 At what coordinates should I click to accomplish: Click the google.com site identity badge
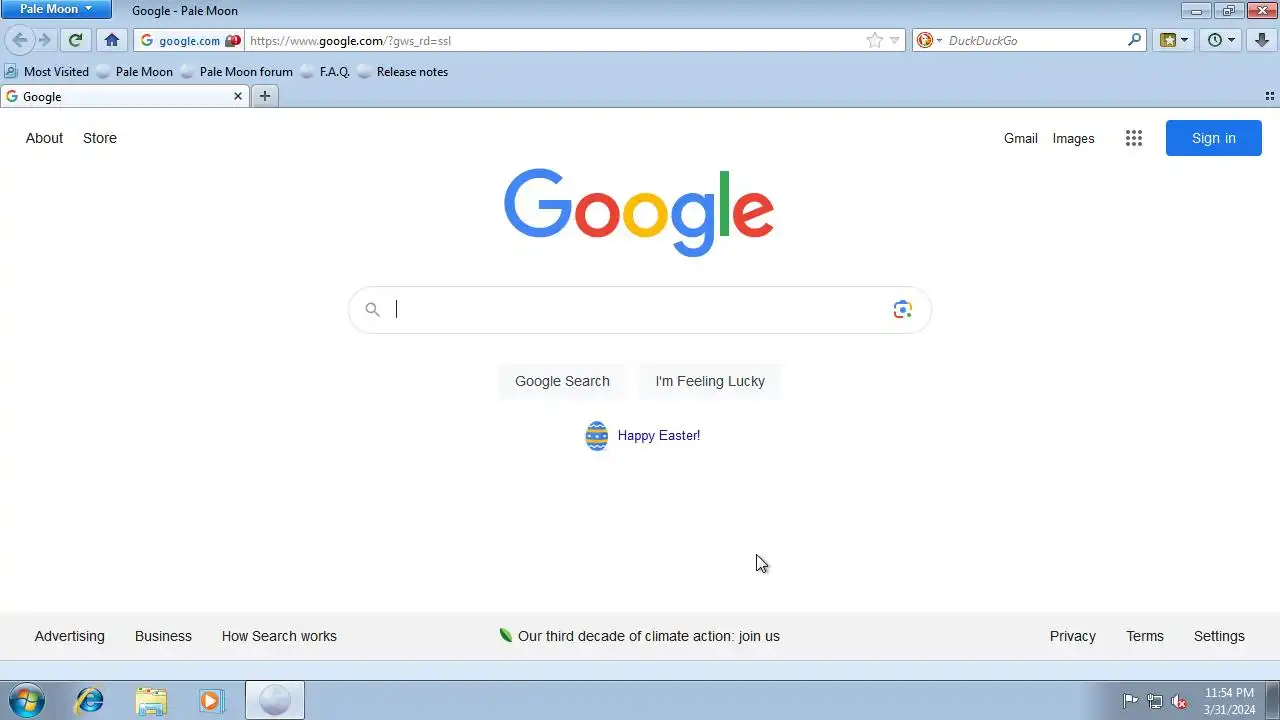pos(190,41)
